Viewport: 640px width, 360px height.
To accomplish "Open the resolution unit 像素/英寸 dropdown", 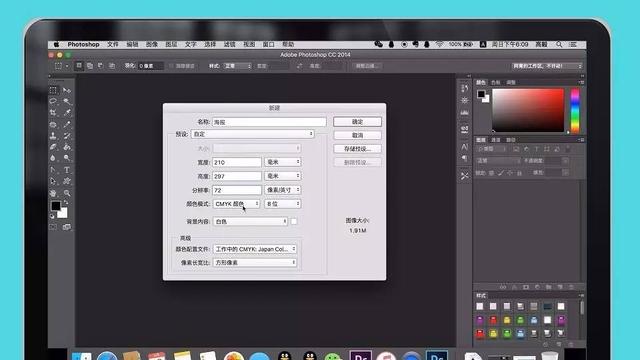I will pyautogui.click(x=282, y=190).
